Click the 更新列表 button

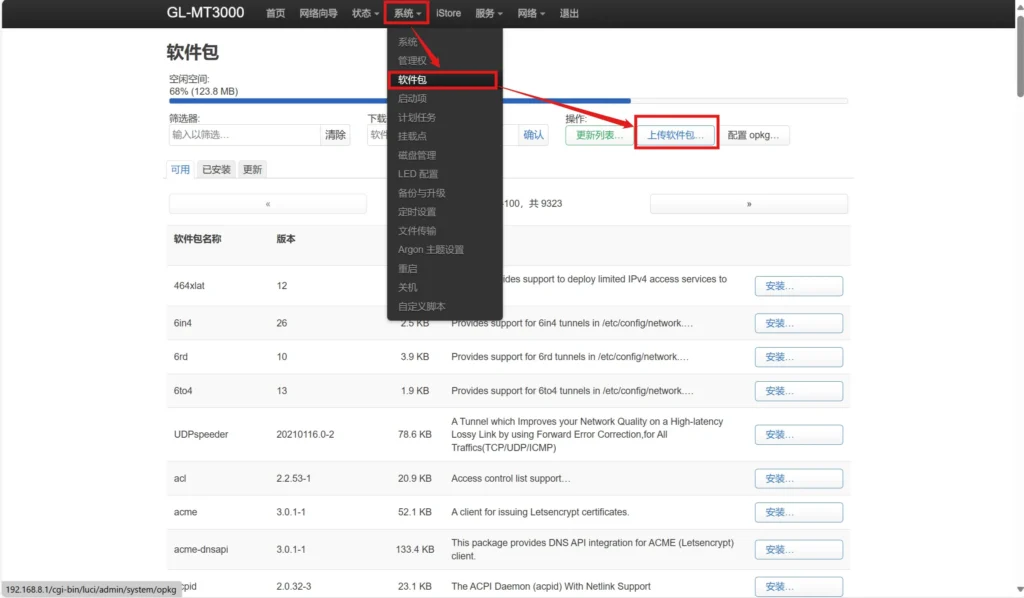tap(599, 135)
